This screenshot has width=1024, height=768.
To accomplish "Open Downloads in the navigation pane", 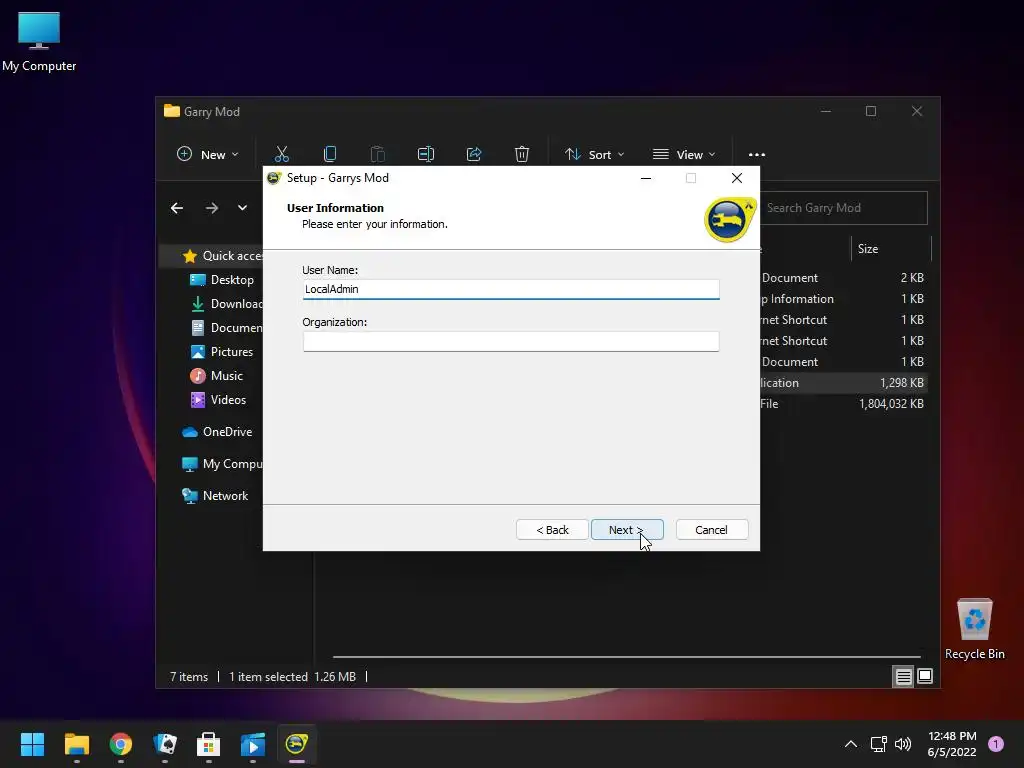I will [226, 304].
